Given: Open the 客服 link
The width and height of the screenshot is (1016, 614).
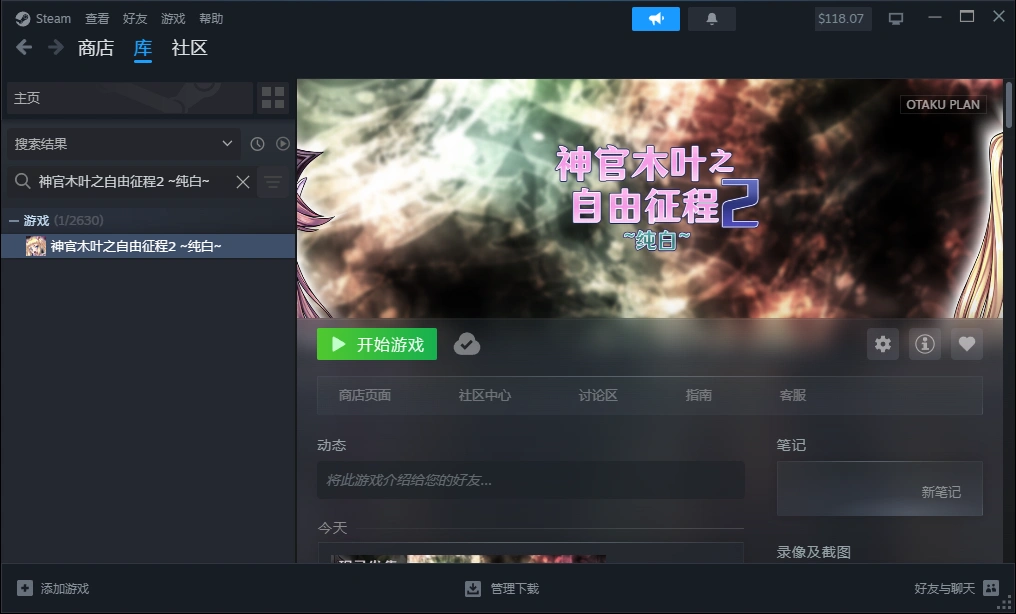Looking at the screenshot, I should (792, 395).
